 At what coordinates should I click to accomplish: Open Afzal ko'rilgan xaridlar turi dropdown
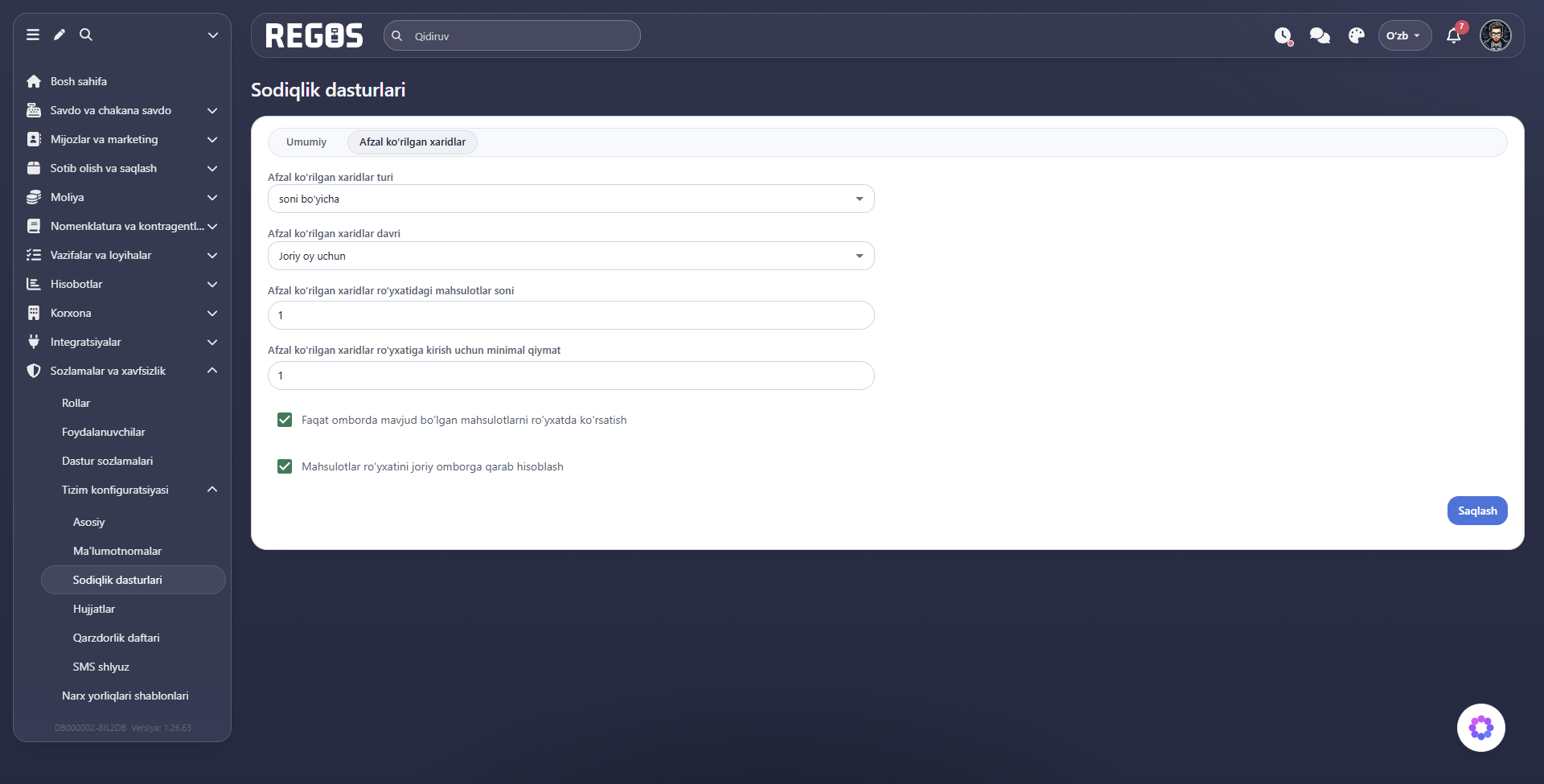coord(571,199)
